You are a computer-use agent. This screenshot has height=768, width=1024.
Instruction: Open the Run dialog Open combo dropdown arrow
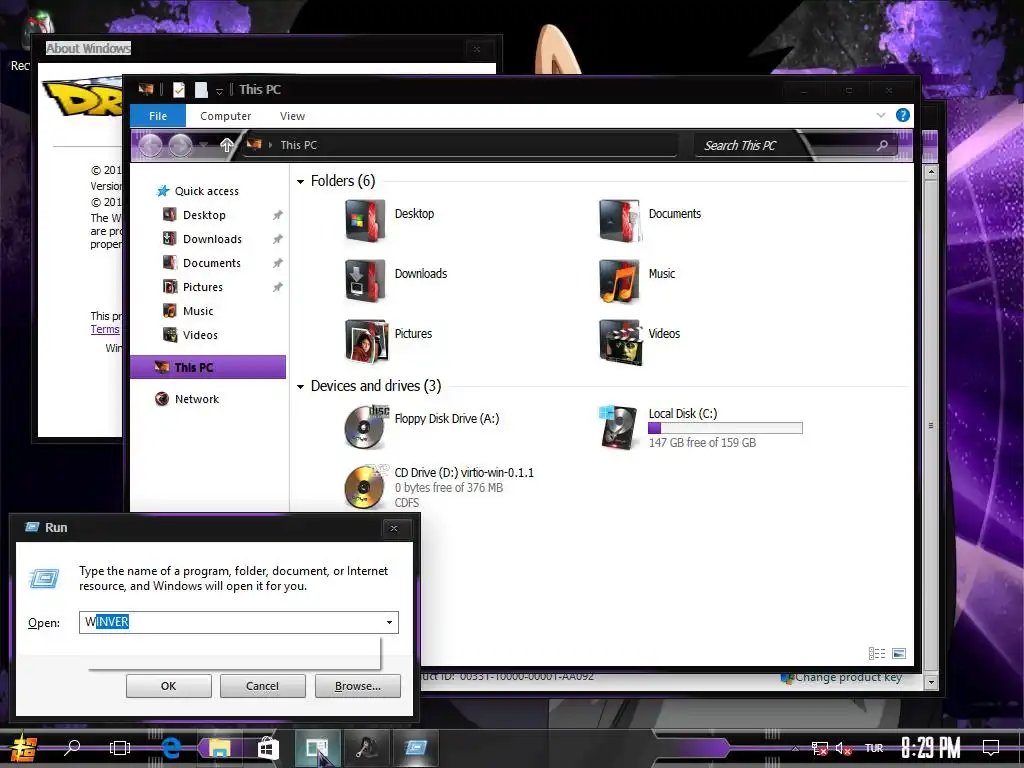point(389,622)
